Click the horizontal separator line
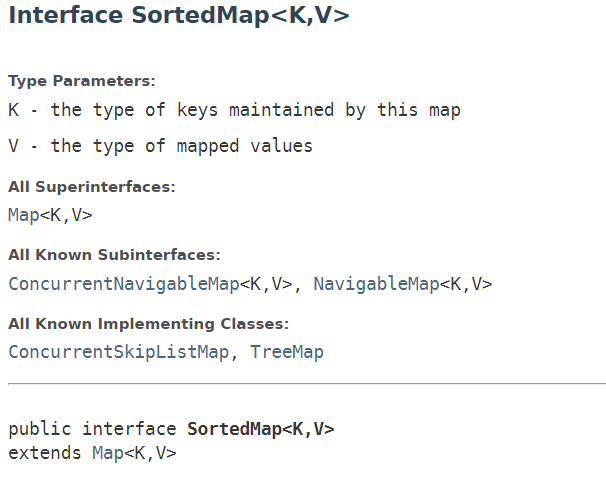606x486 pixels. (x=306, y=383)
